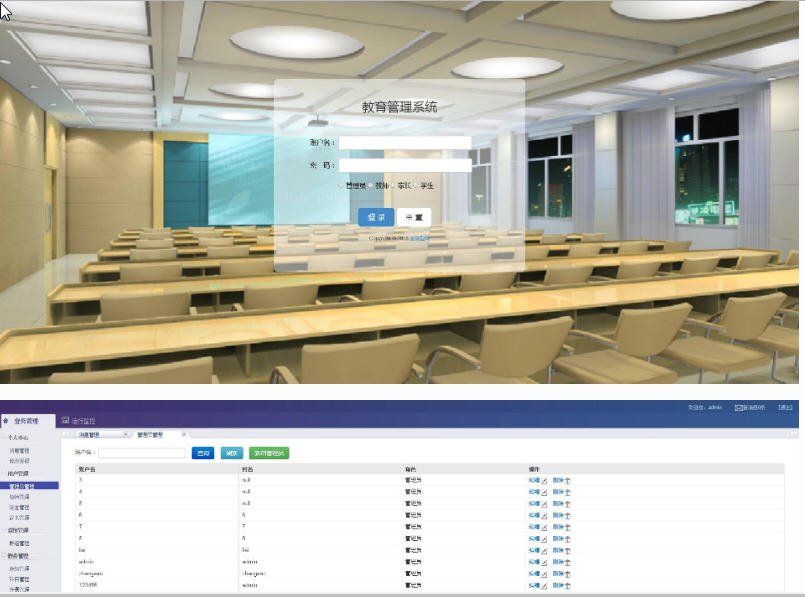Image resolution: width=805 pixels, height=597 pixels.
Task: Click the login panel title 教育管理系统
Action: [x=399, y=107]
